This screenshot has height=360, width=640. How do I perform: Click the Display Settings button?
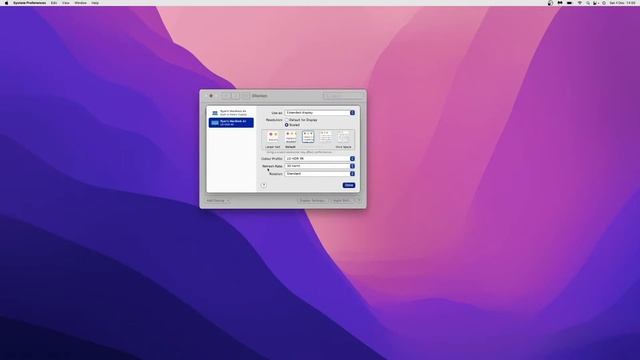pos(312,201)
